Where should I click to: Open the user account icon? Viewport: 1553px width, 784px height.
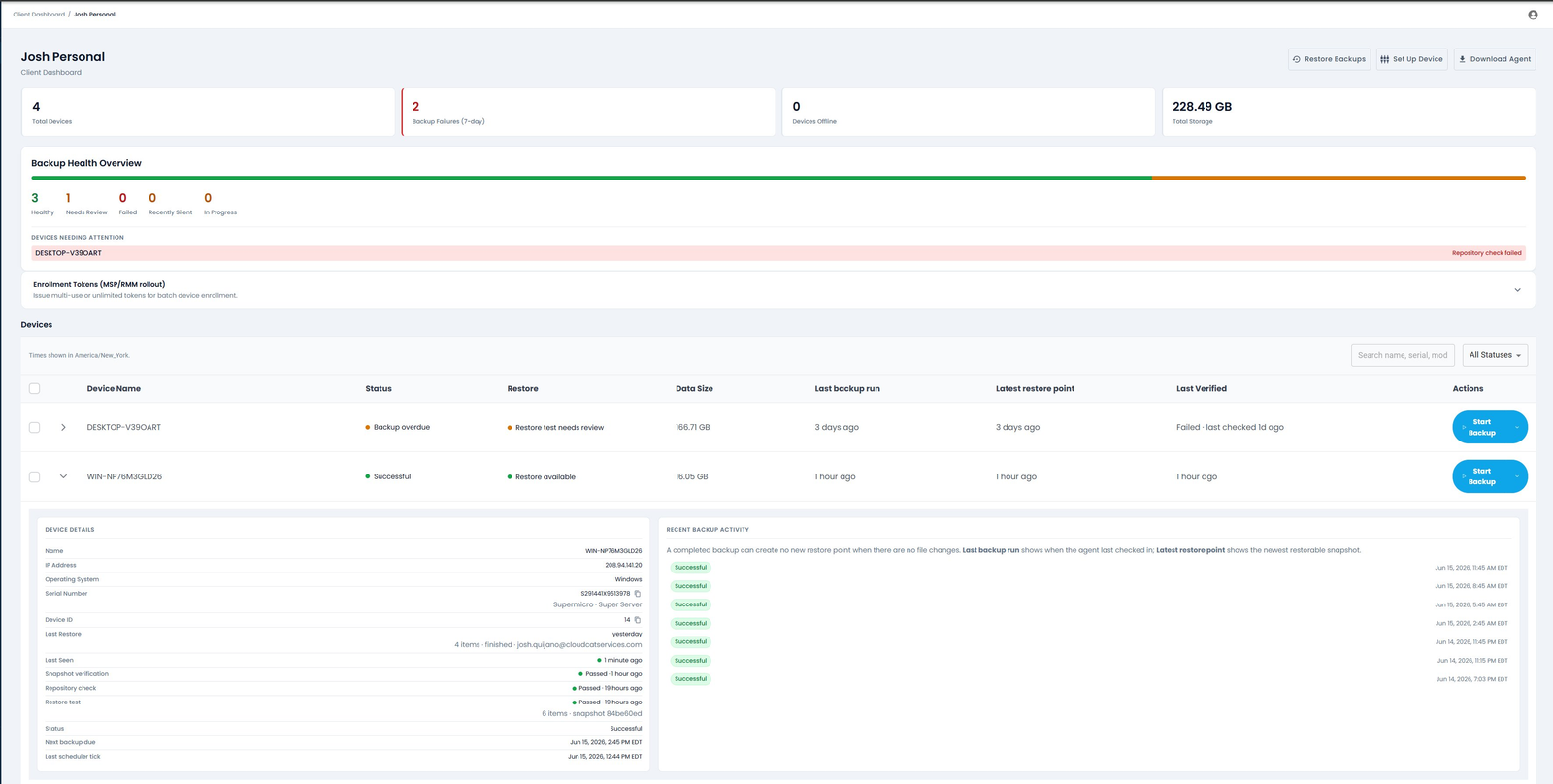pyautogui.click(x=1533, y=15)
